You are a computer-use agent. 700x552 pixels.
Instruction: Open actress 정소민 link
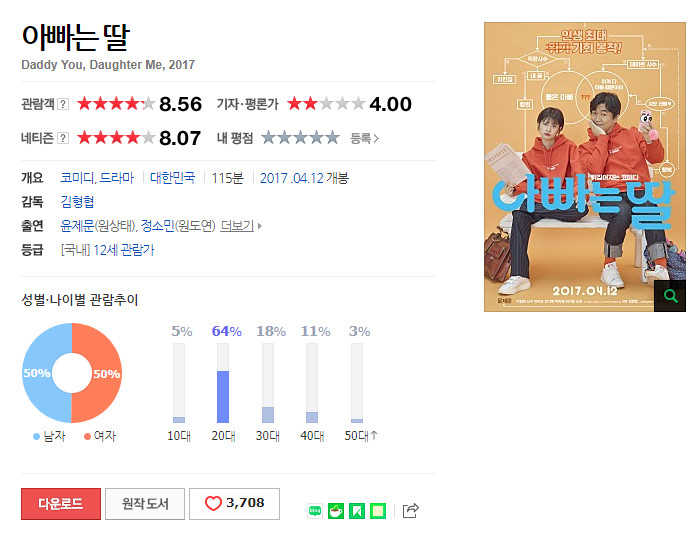[158, 226]
